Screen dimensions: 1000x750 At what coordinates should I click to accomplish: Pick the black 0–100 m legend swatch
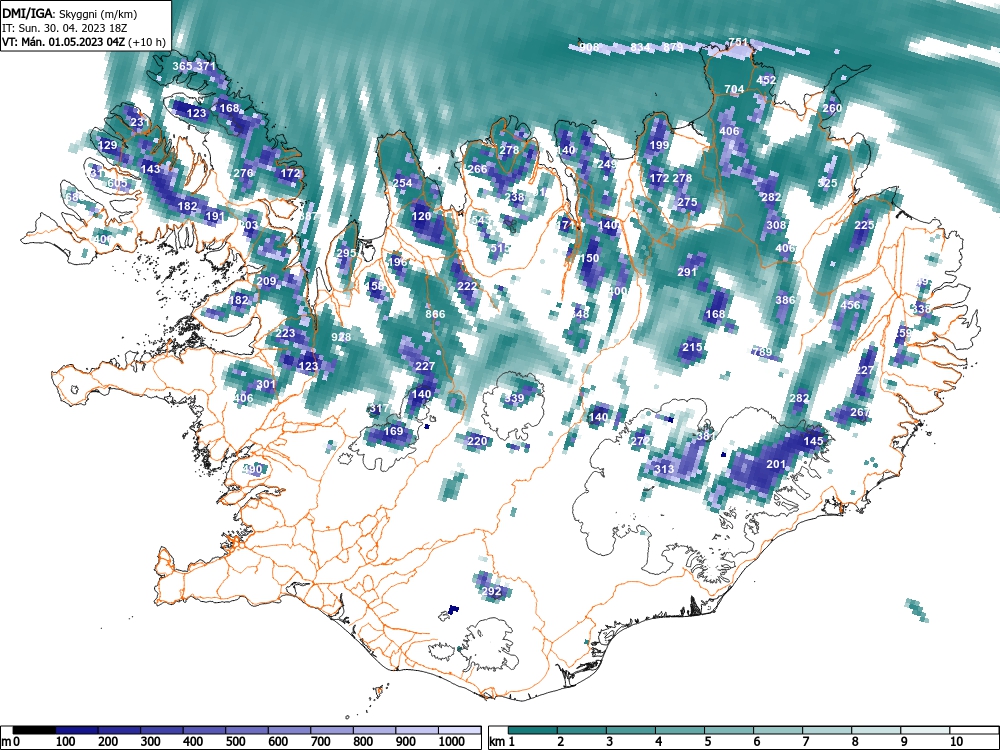click(34, 730)
